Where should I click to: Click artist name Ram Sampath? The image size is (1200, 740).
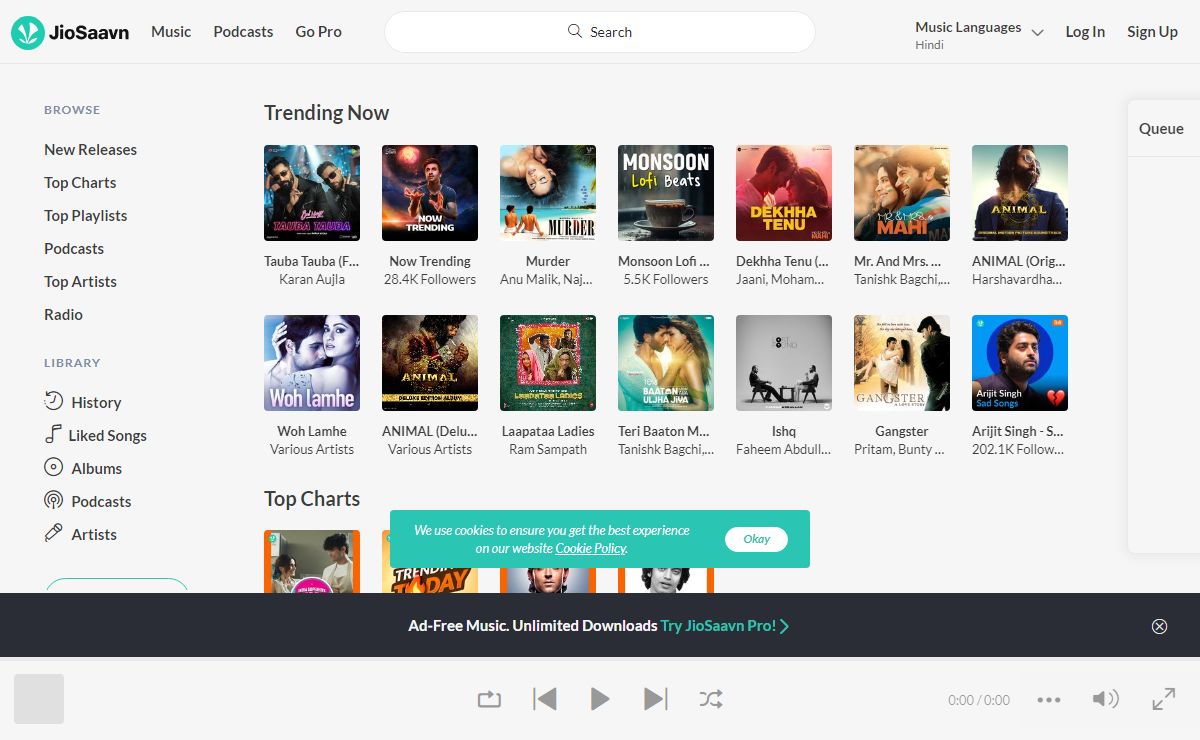tap(548, 449)
